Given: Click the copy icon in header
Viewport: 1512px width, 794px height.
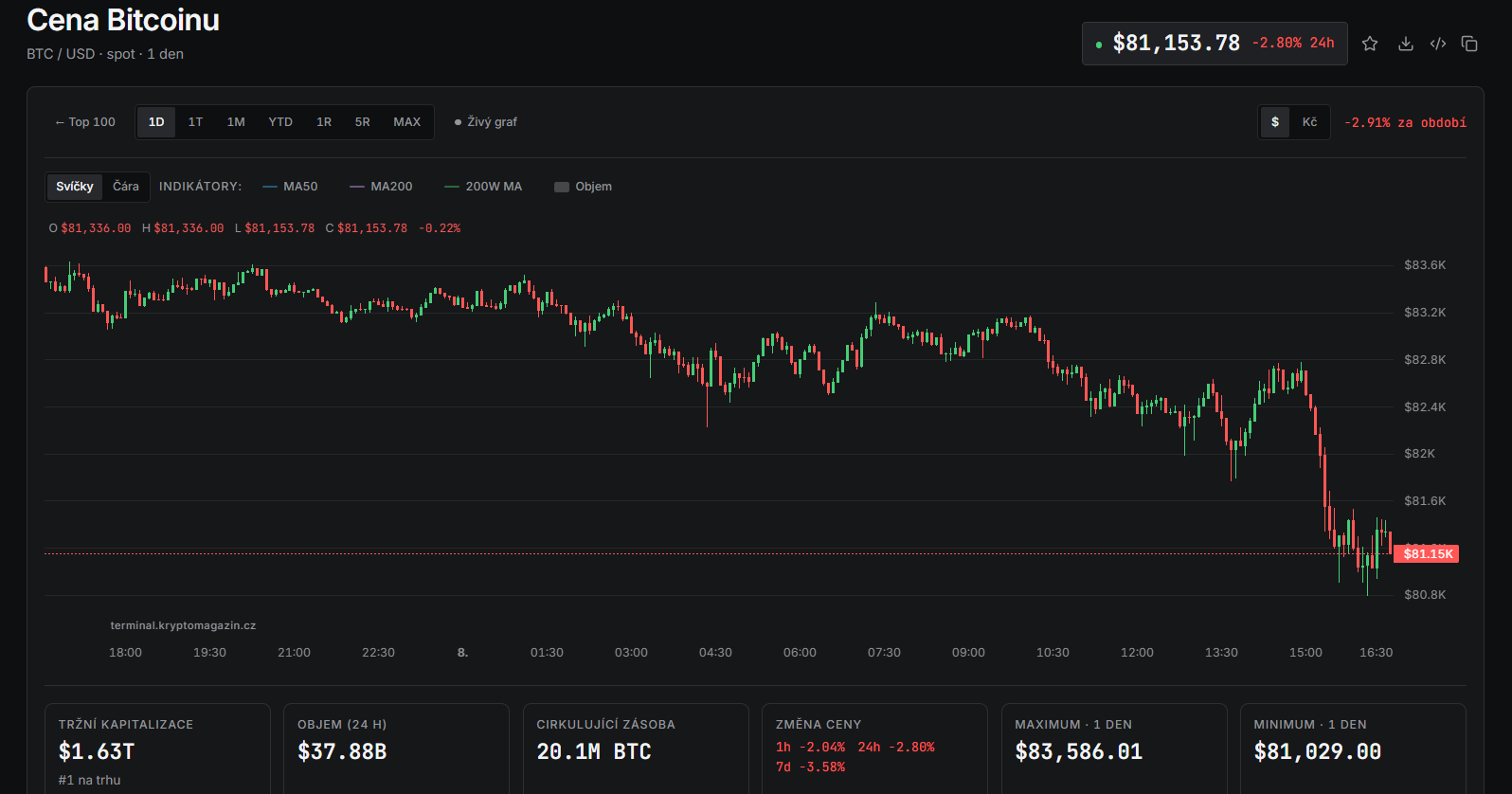Looking at the screenshot, I should coord(1469,44).
